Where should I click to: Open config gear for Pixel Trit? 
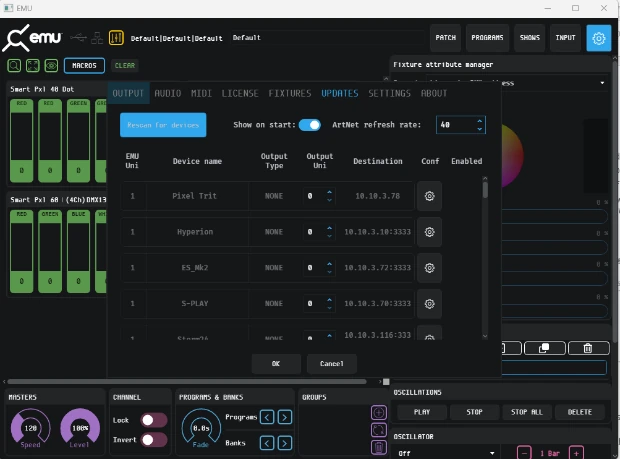click(429, 196)
